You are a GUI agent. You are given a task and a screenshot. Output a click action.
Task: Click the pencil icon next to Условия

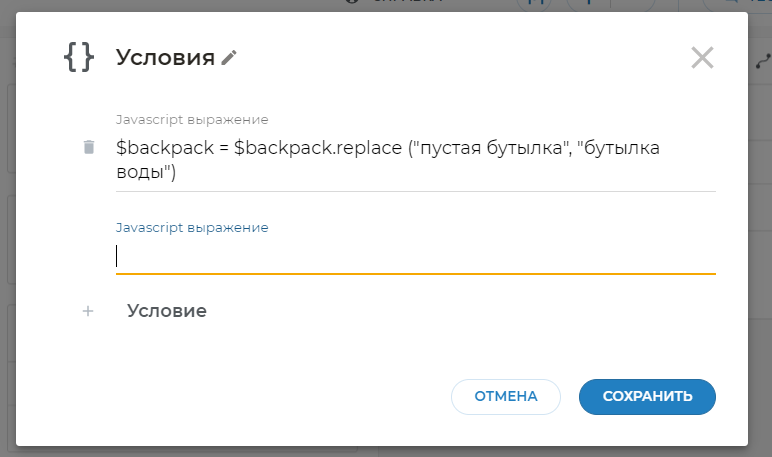pyautogui.click(x=230, y=58)
